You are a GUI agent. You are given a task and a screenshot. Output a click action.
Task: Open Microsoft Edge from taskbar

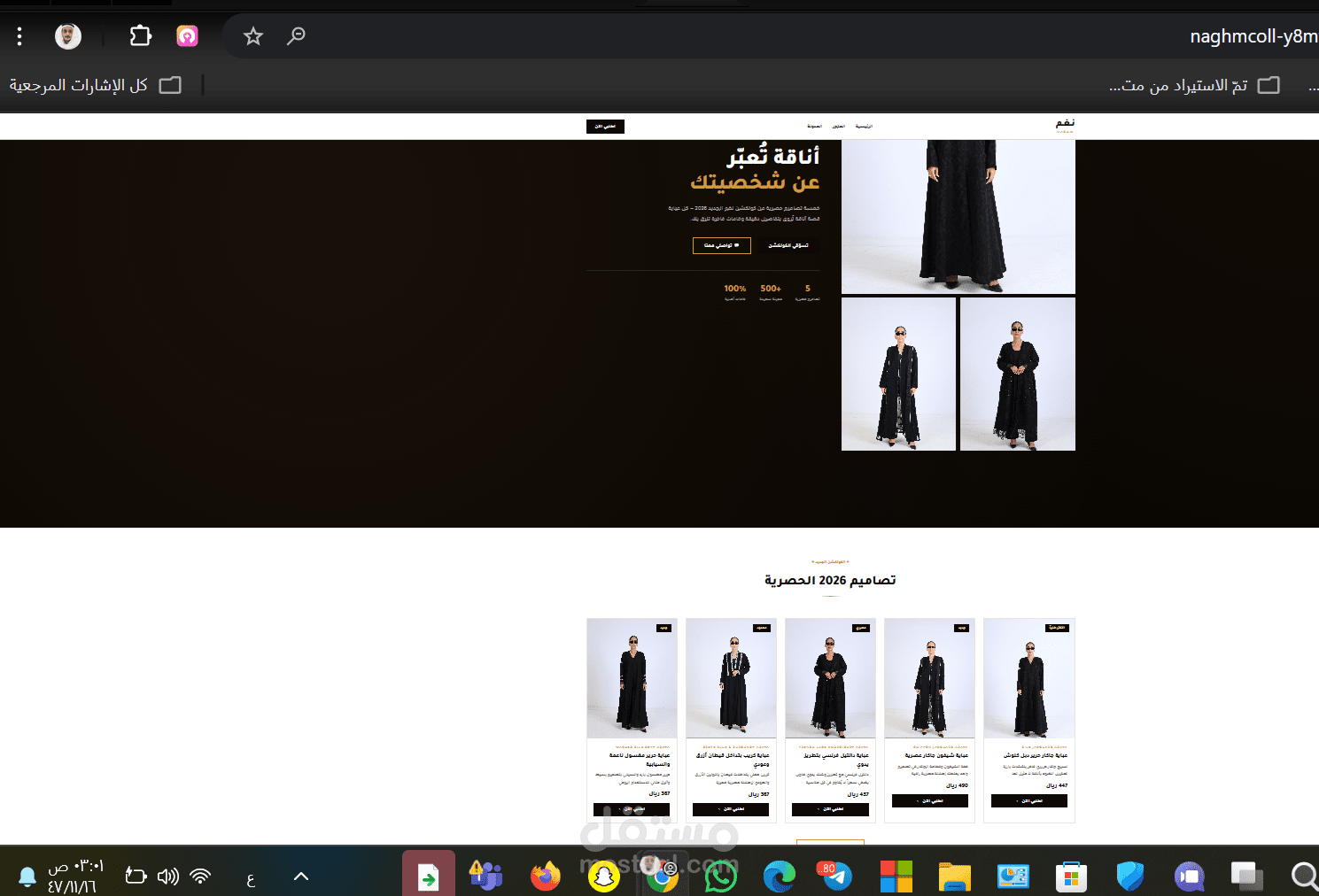[x=780, y=877]
